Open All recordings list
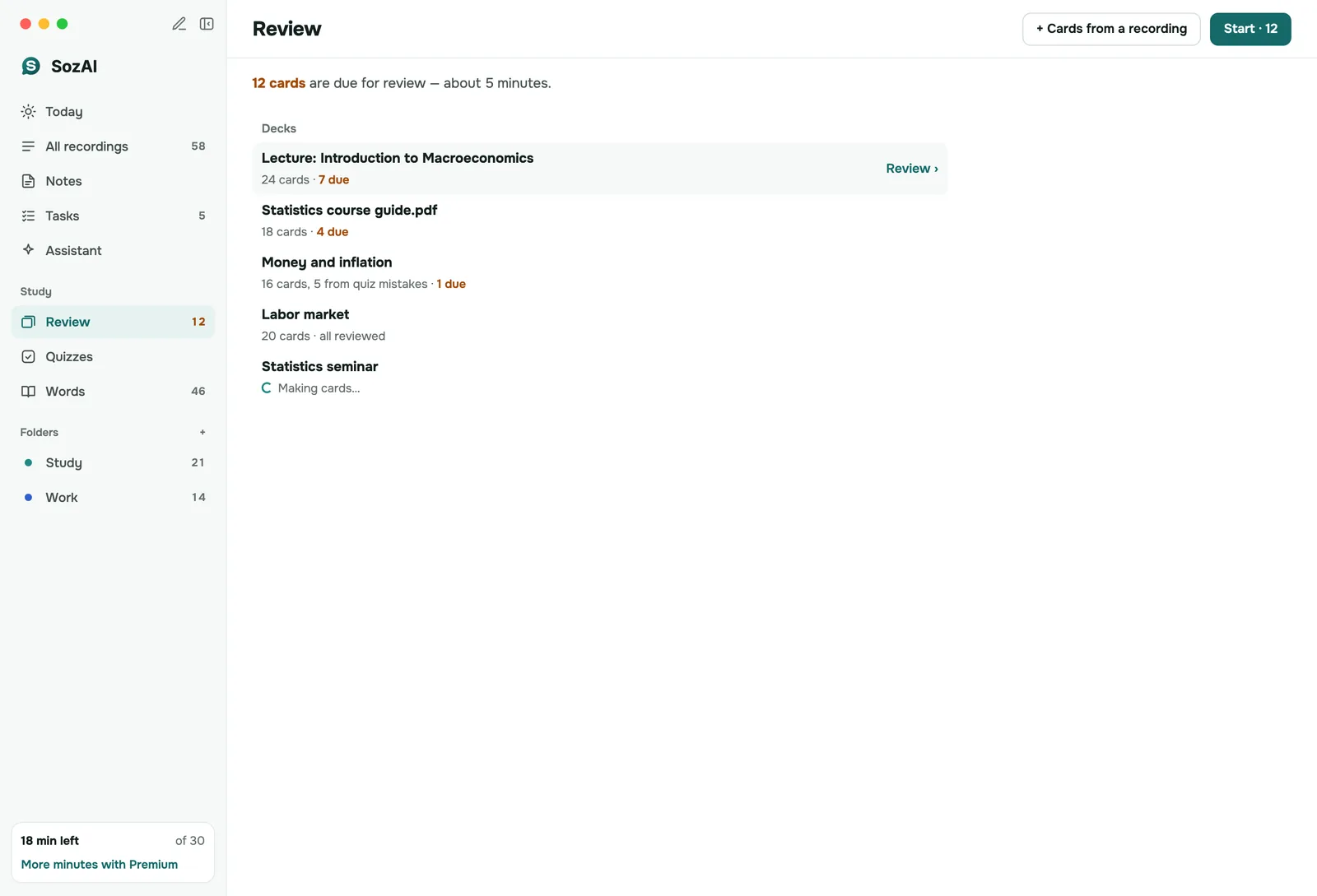Screen dimensions: 1317x896 (x=113, y=146)
